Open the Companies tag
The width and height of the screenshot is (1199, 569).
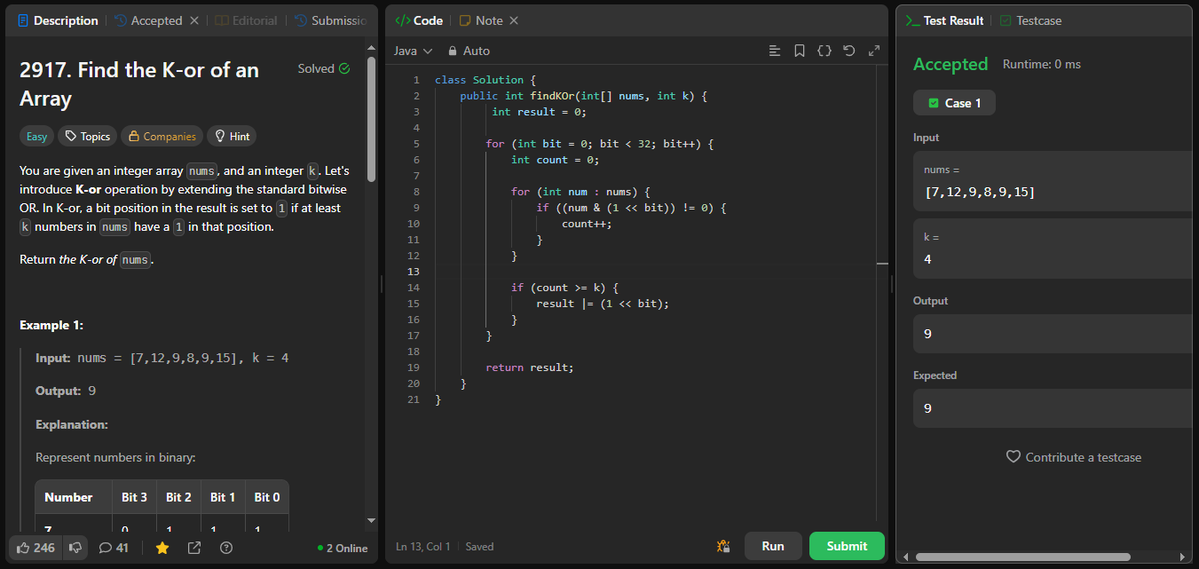pos(161,136)
